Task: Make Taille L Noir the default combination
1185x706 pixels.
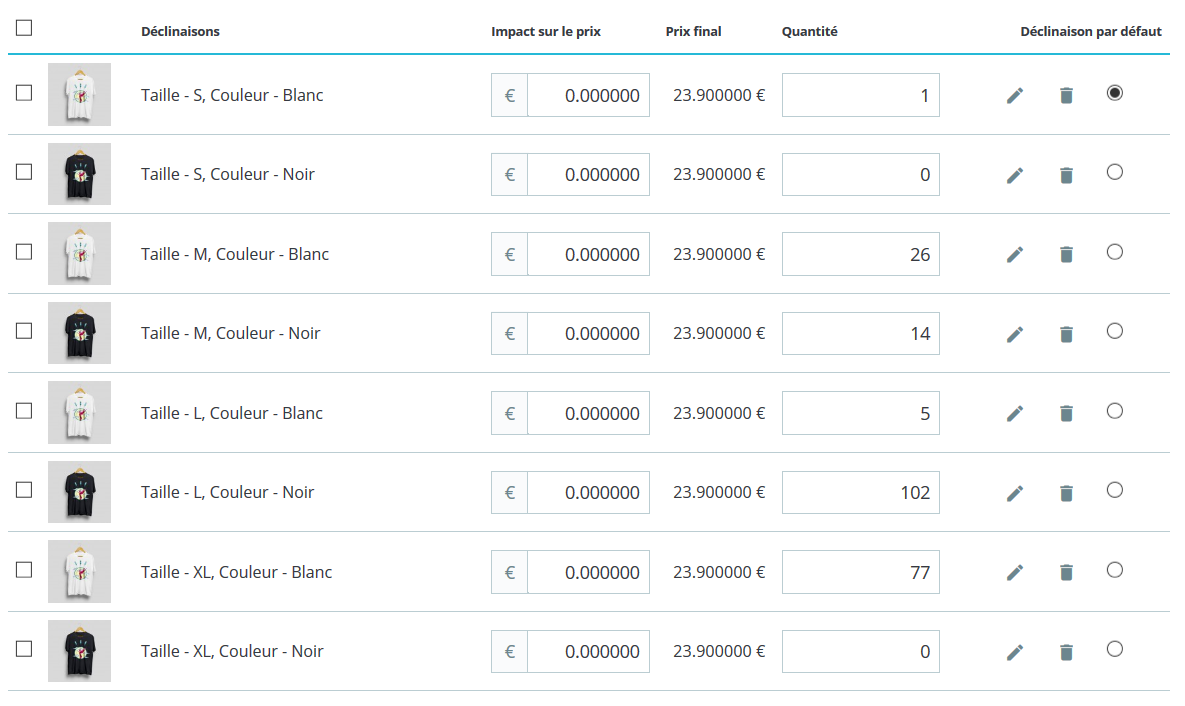Action: pos(1115,490)
